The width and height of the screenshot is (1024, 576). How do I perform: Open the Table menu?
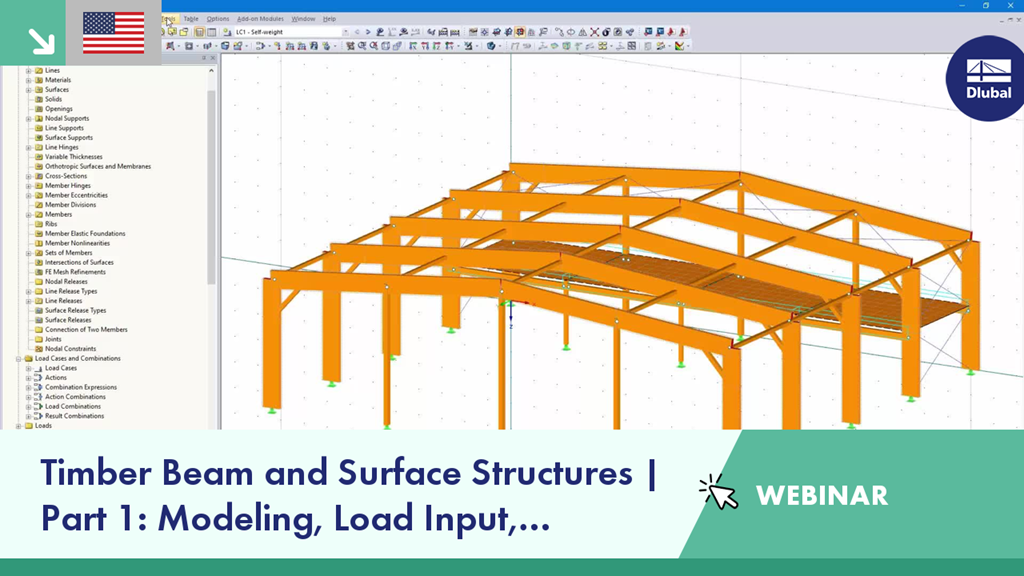(x=191, y=19)
